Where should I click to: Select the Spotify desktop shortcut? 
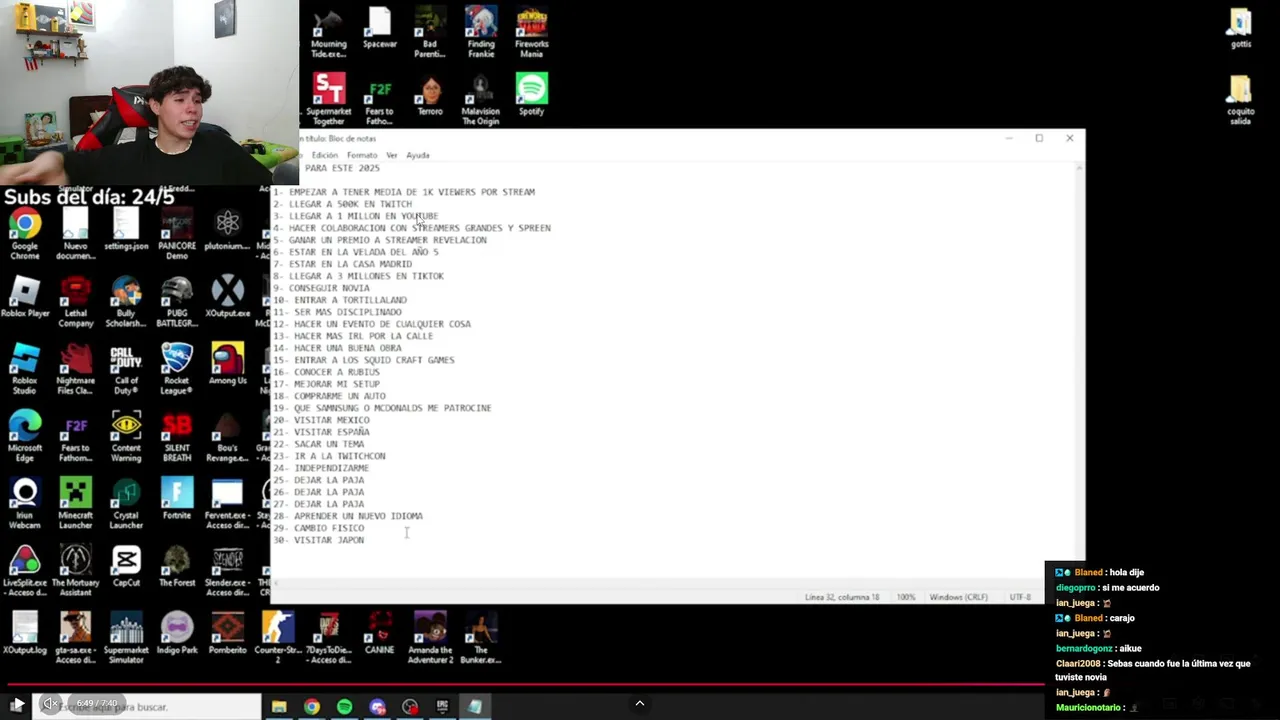(532, 95)
